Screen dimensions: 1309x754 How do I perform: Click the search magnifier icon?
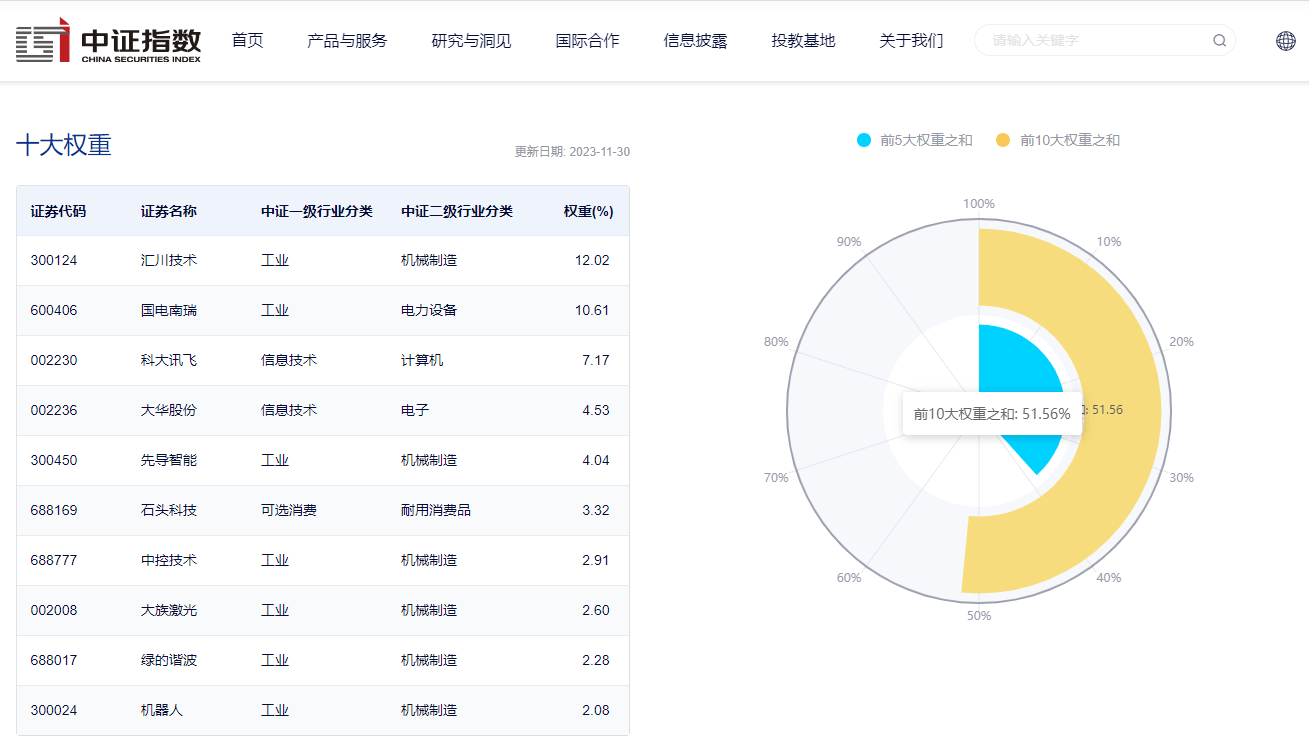pyautogui.click(x=1219, y=40)
